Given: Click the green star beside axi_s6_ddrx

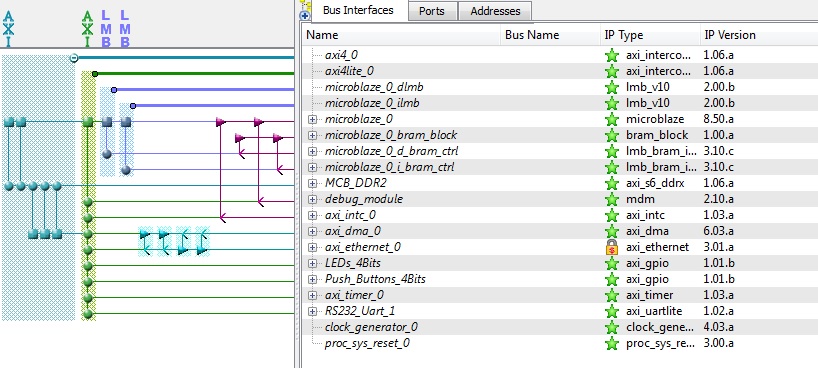Looking at the screenshot, I should pos(612,183).
